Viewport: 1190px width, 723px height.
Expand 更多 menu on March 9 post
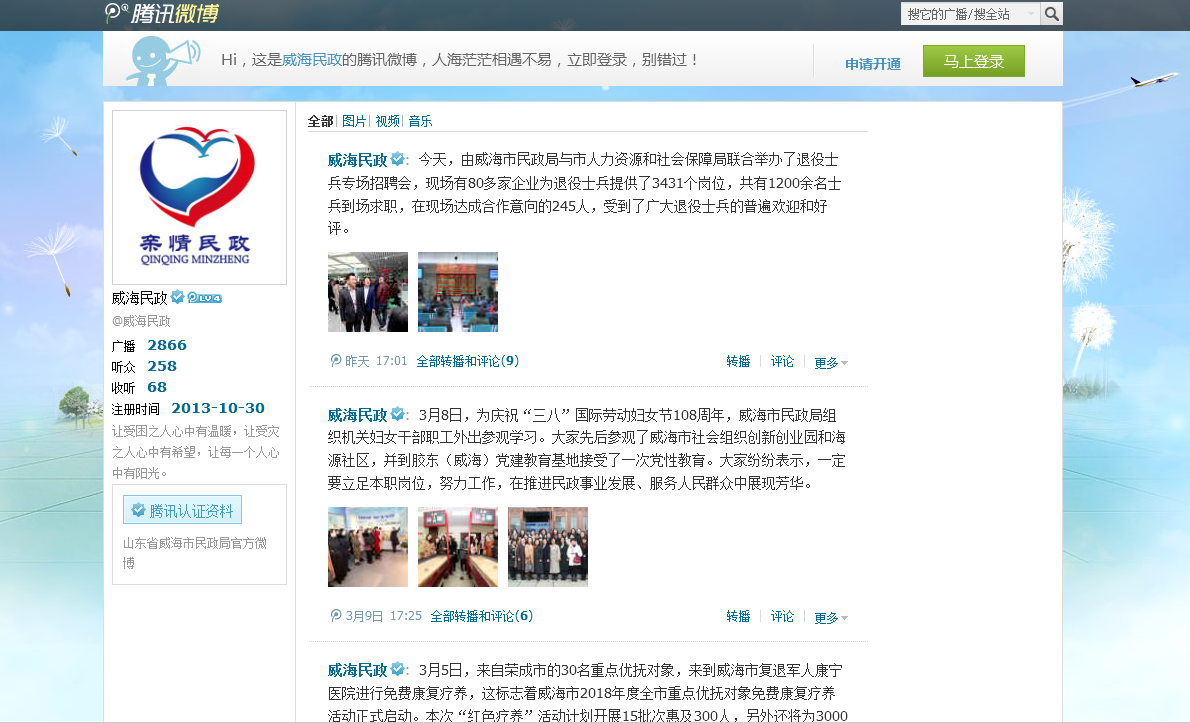(x=831, y=618)
